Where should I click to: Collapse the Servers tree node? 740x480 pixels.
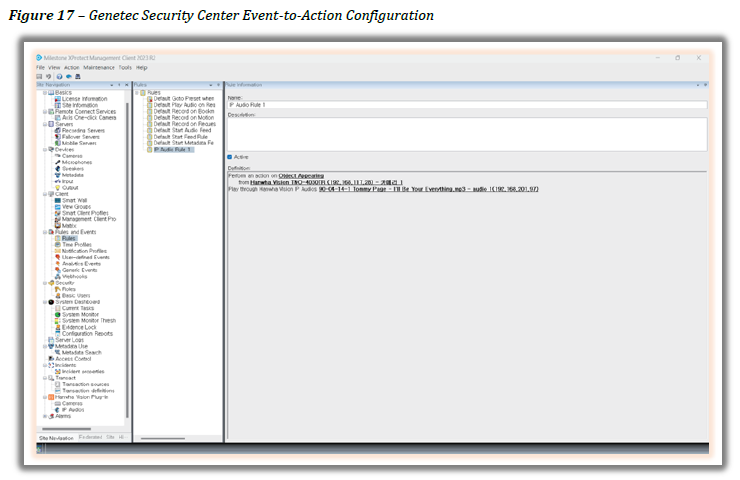coord(45,124)
